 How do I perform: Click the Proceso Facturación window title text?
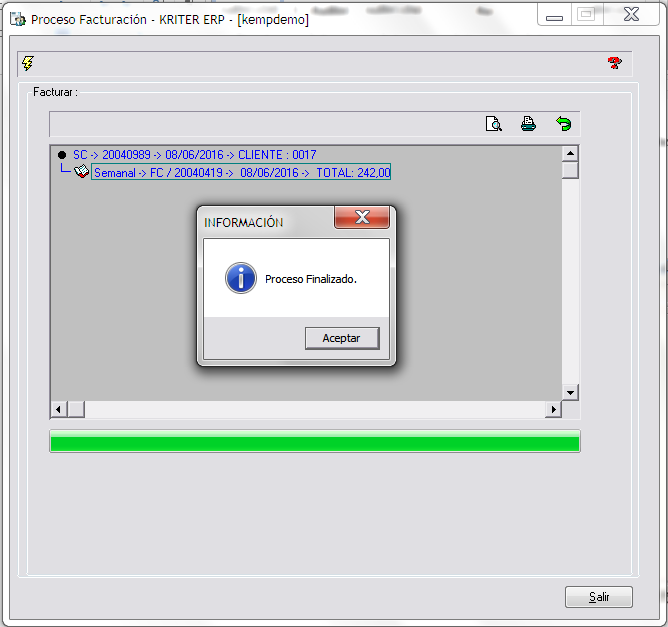(x=170, y=20)
